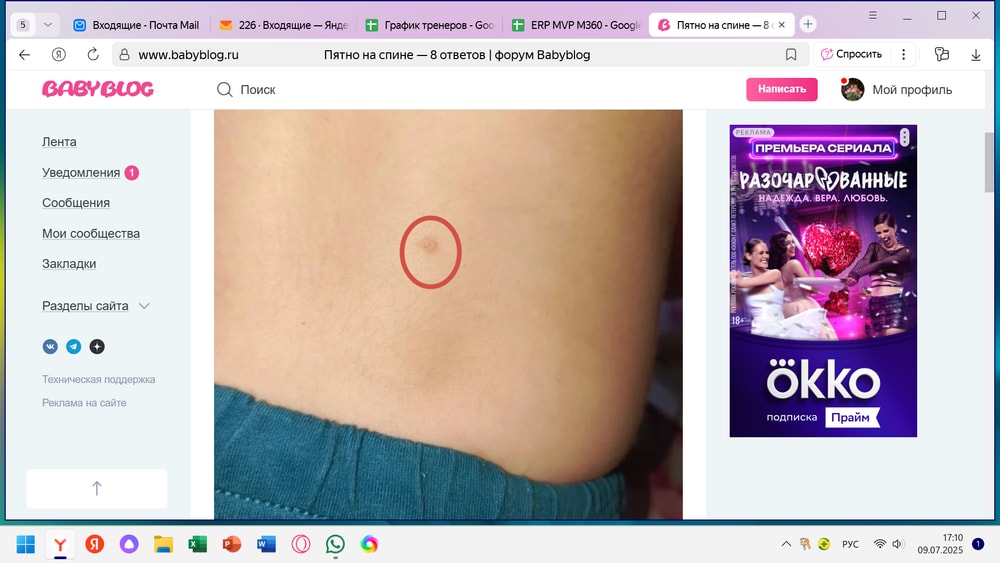Image resolution: width=1000 pixels, height=563 pixels.
Task: Open the Уведомления link
Action: click(x=81, y=172)
